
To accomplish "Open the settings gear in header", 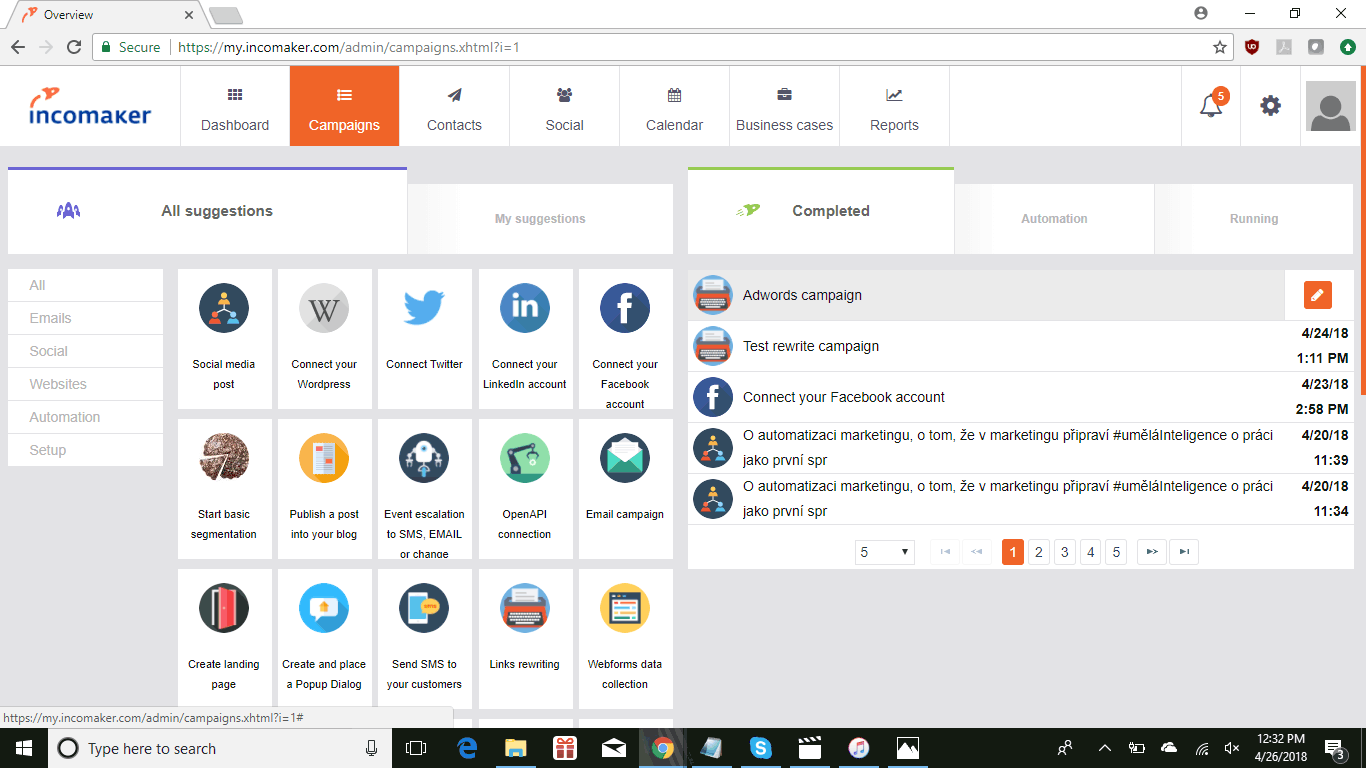I will (1270, 106).
